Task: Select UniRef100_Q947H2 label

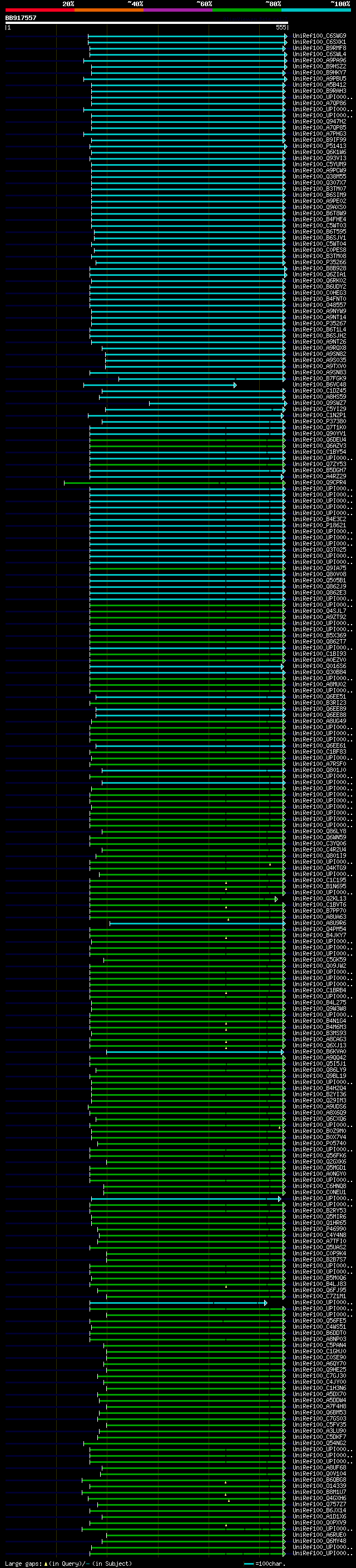Action: (x=319, y=122)
